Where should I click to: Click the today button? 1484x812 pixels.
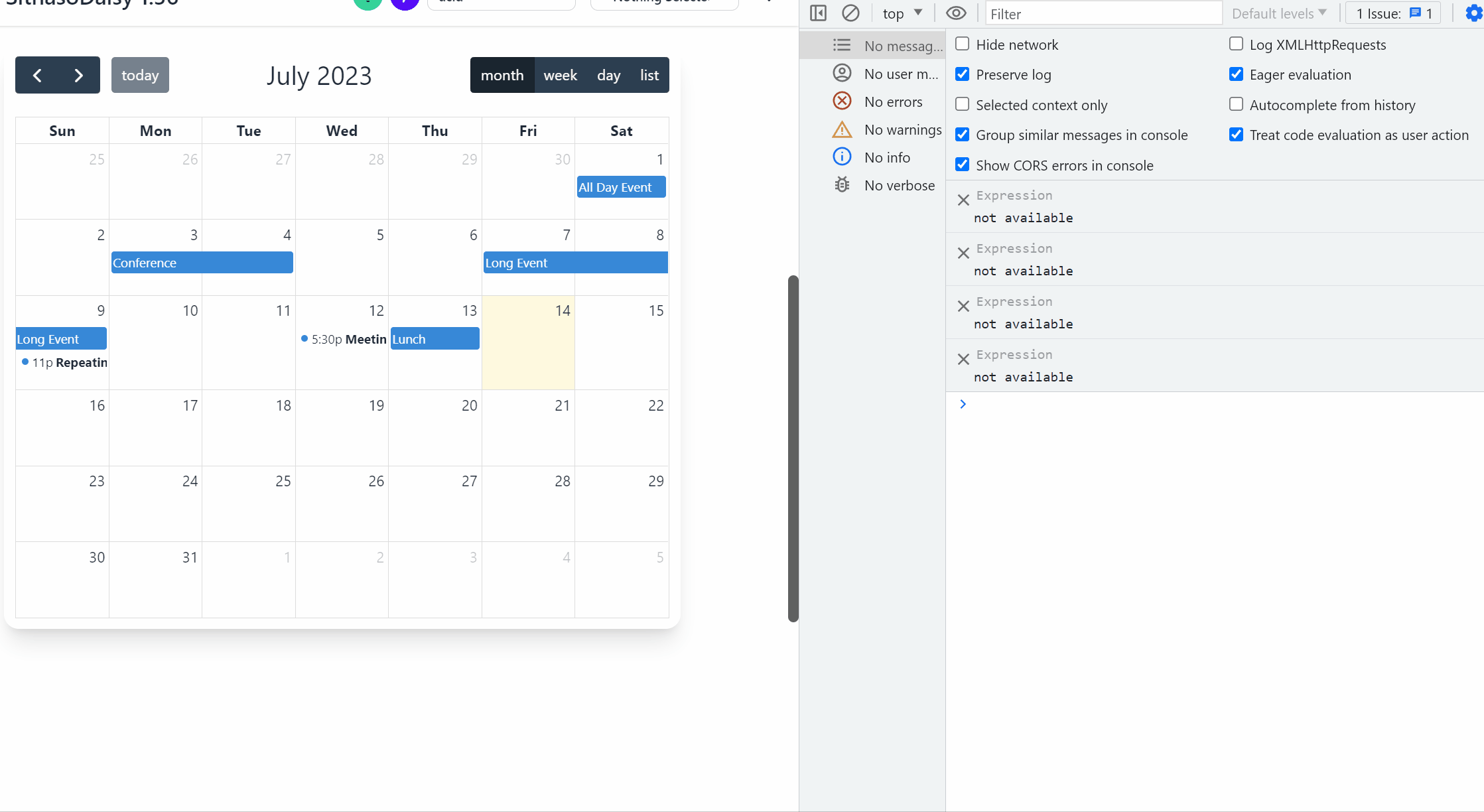tap(140, 75)
